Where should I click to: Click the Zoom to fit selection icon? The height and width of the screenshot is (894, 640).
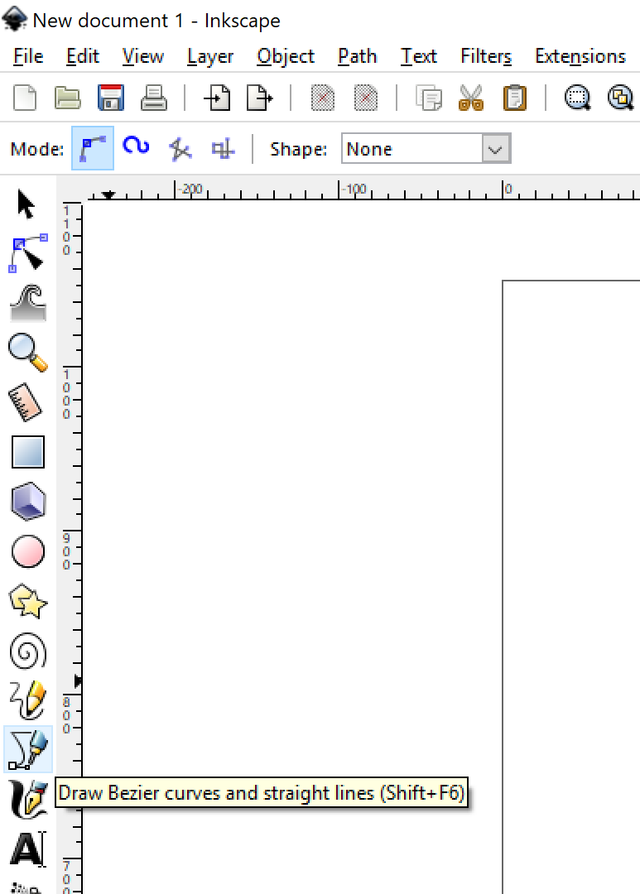point(577,97)
